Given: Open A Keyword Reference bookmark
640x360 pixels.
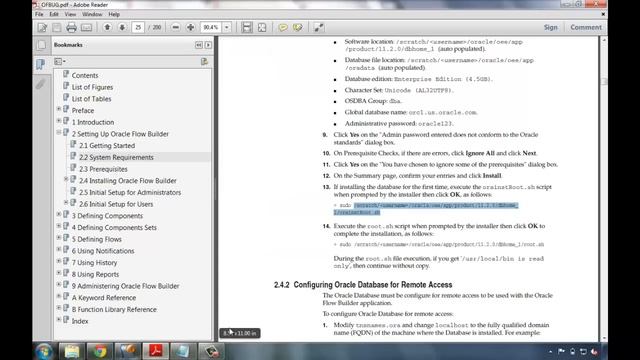Looking at the screenshot, I should click(104, 298).
